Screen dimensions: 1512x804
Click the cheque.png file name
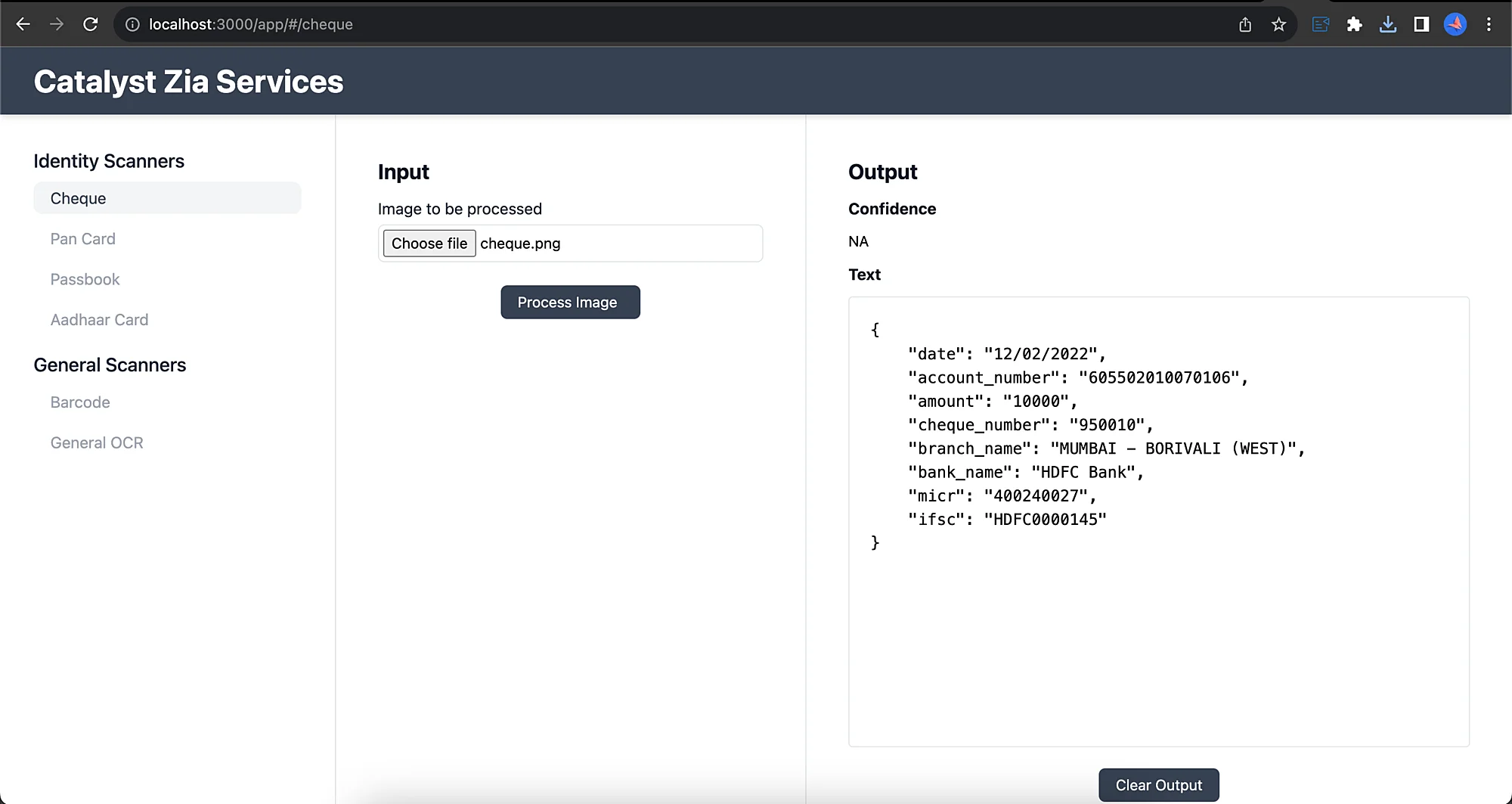click(x=520, y=244)
